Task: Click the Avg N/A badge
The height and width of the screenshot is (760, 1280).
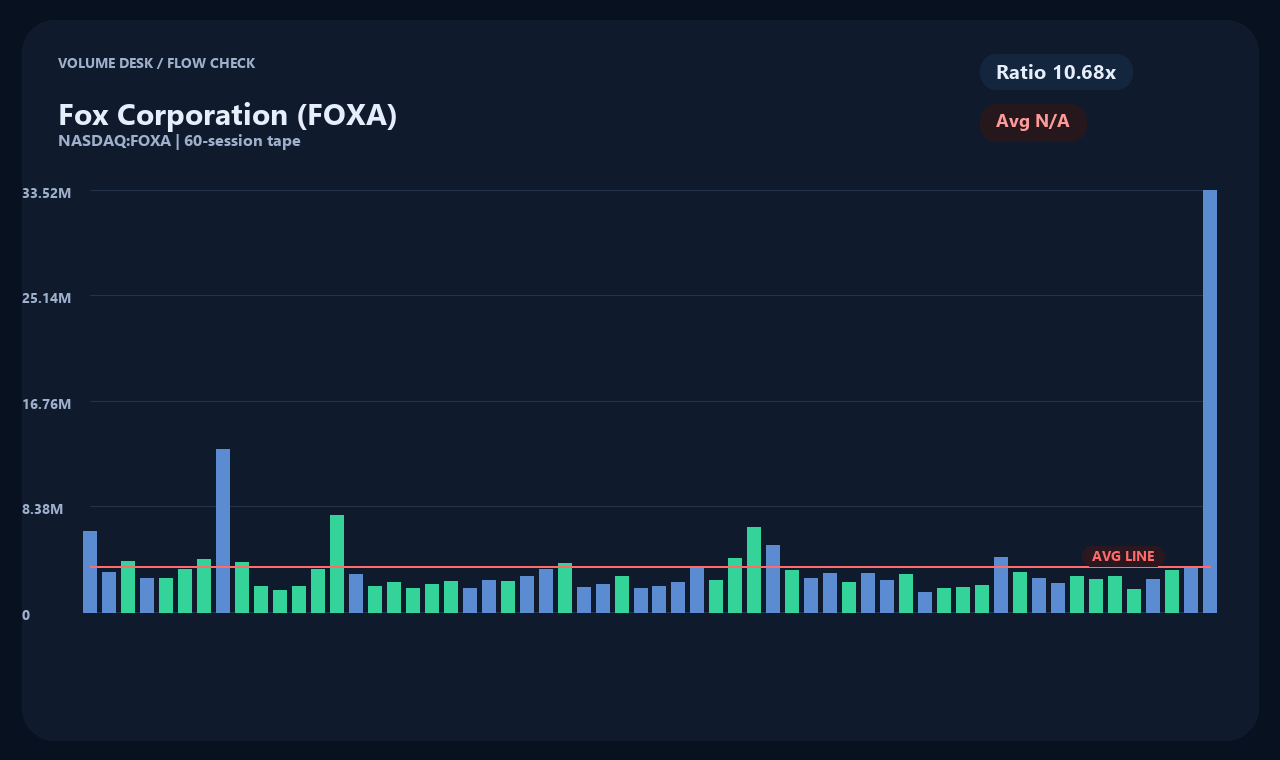Action: 1033,122
